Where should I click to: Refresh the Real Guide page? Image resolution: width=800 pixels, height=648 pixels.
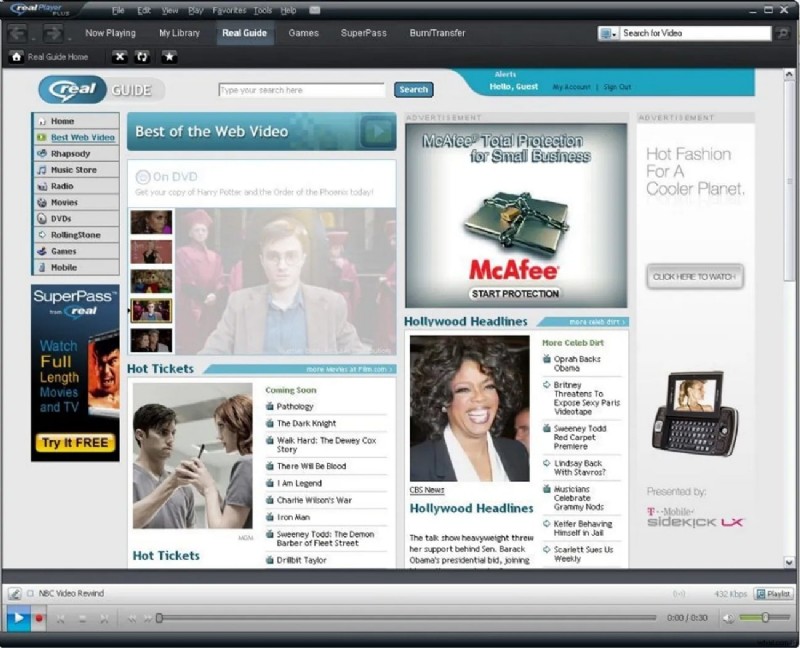pyautogui.click(x=143, y=57)
